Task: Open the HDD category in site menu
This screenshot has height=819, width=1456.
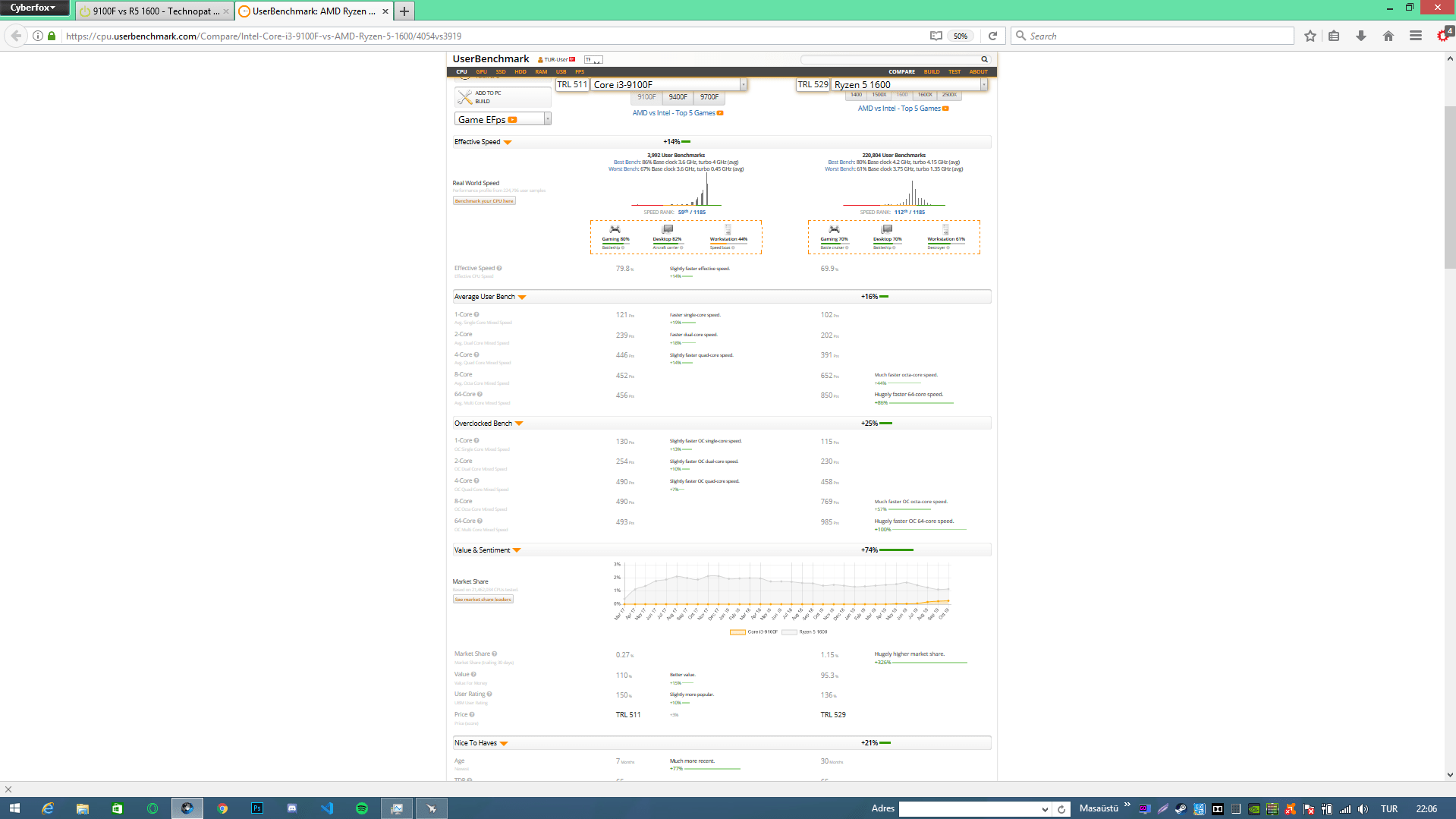Action: tap(520, 72)
